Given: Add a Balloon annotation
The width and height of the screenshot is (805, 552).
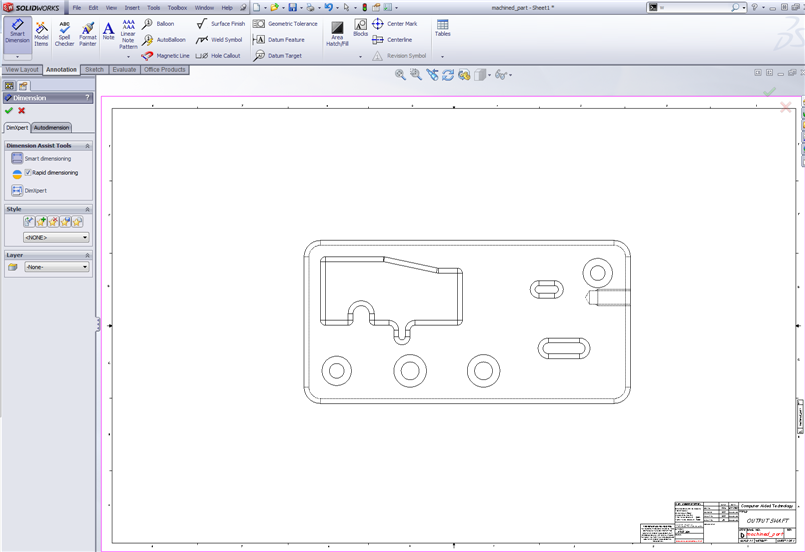Looking at the screenshot, I should pyautogui.click(x=158, y=24).
